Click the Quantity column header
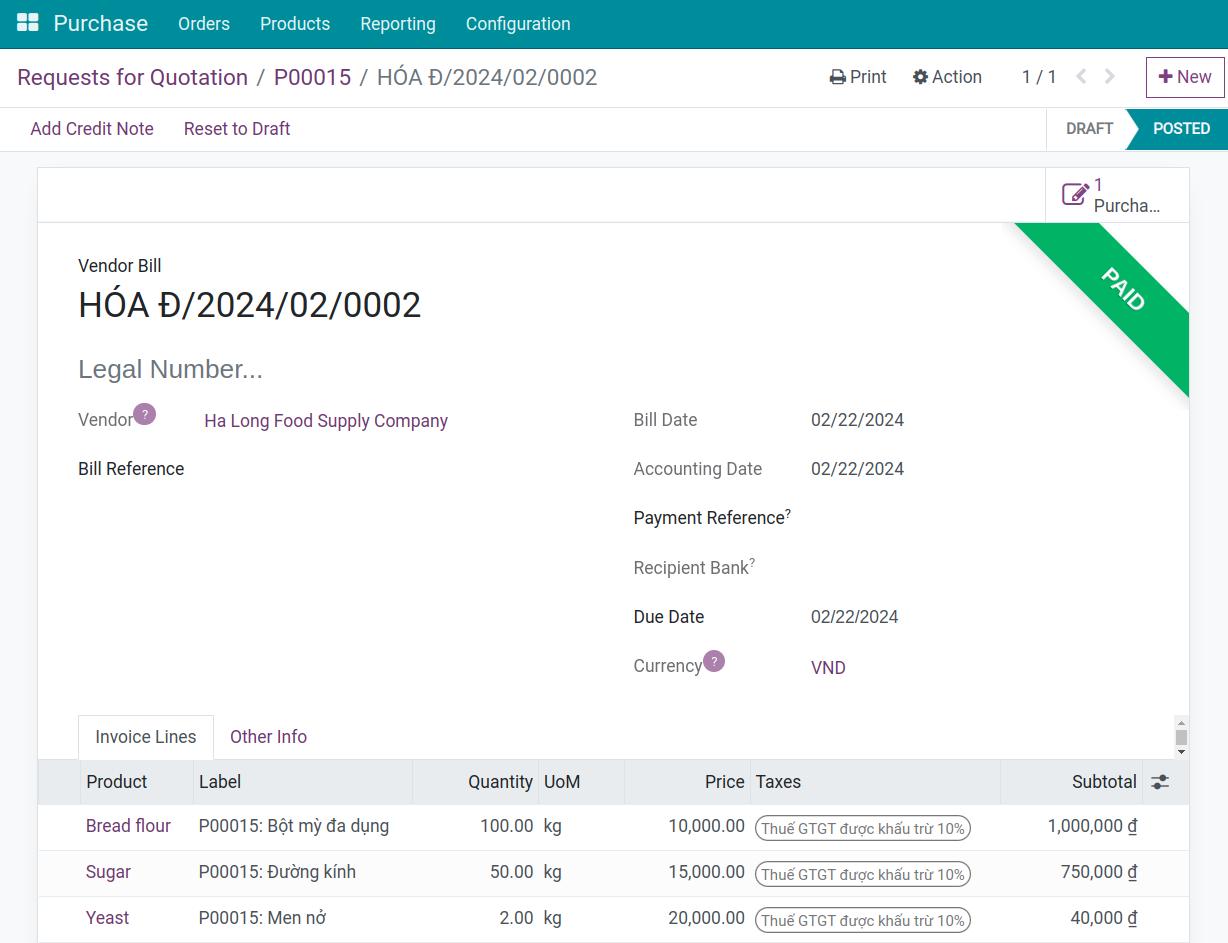Image resolution: width=1228 pixels, height=943 pixels. [476, 782]
